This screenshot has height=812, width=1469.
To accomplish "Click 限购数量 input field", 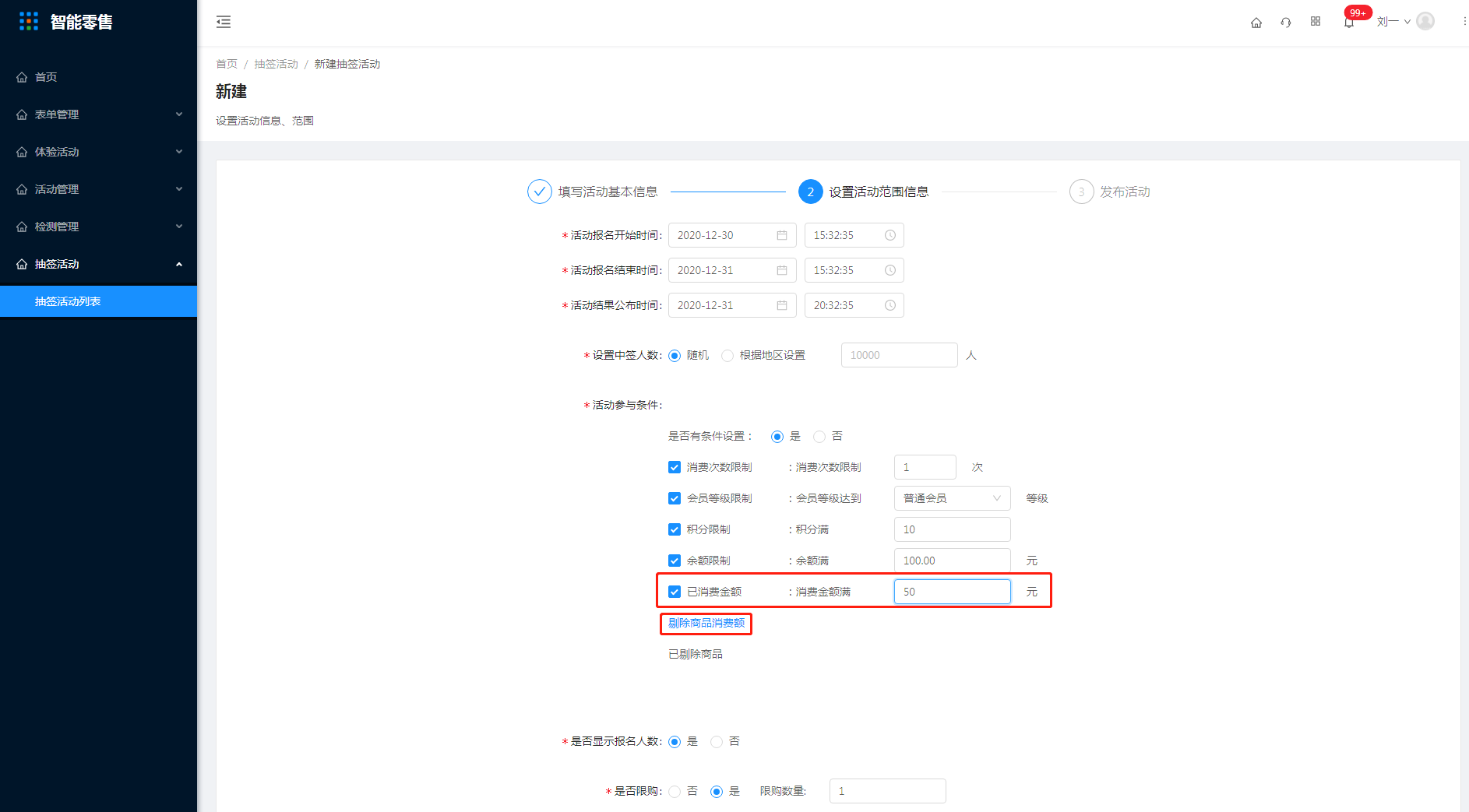I will [887, 791].
